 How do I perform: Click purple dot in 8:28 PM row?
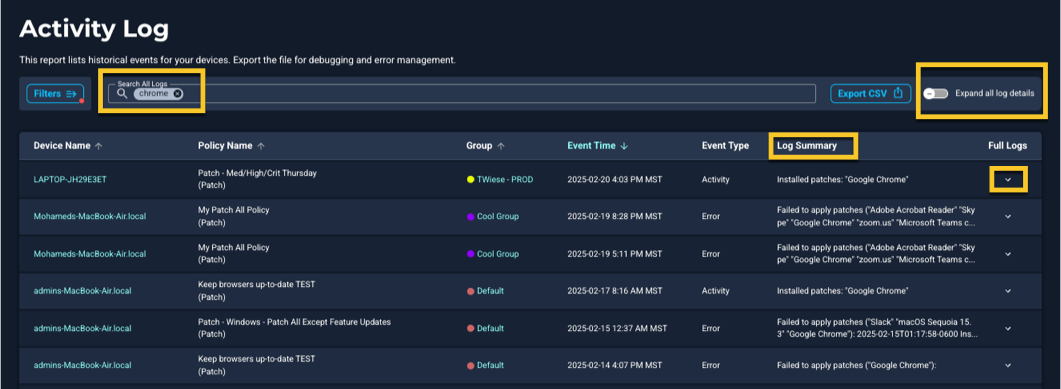pyautogui.click(x=470, y=216)
